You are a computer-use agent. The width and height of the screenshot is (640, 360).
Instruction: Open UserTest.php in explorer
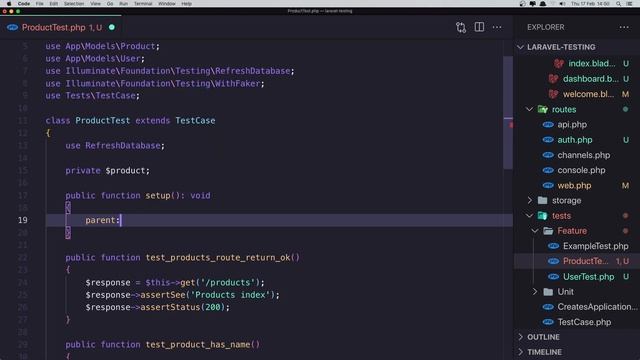pyautogui.click(x=589, y=277)
